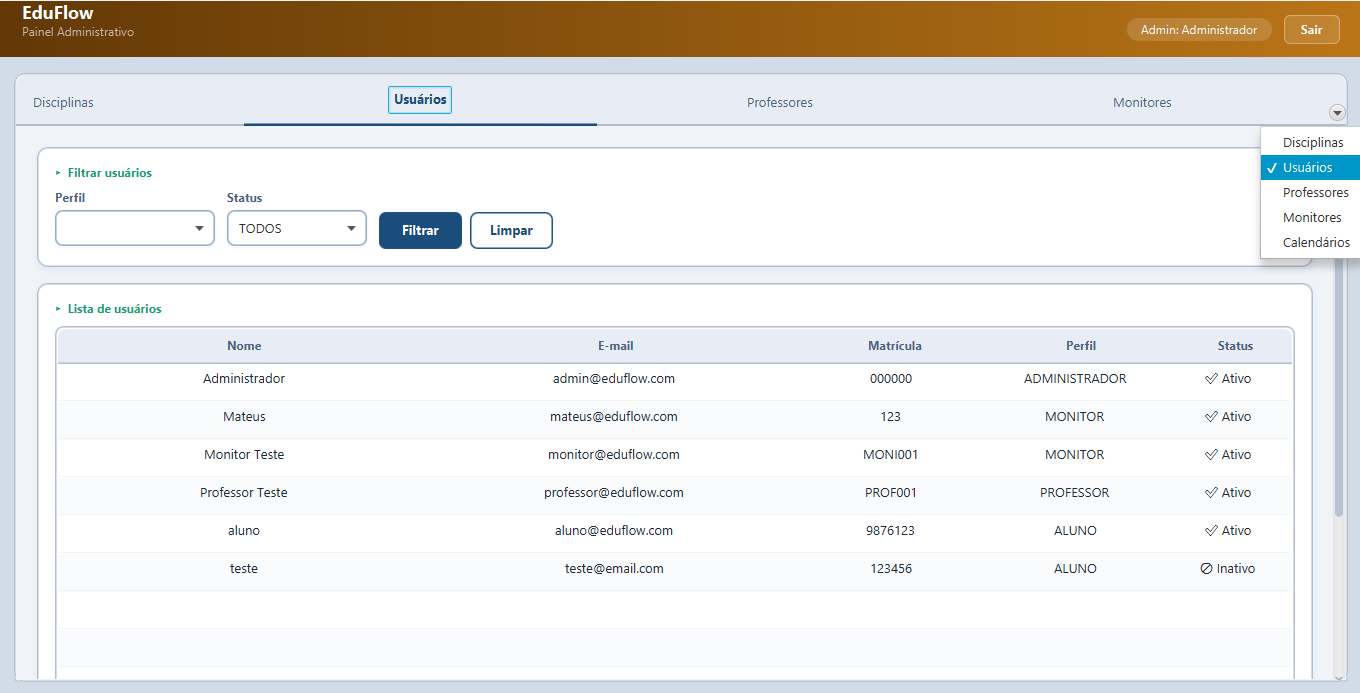Click the matrícula value 9876123
The width and height of the screenshot is (1360, 693).
[x=891, y=531]
